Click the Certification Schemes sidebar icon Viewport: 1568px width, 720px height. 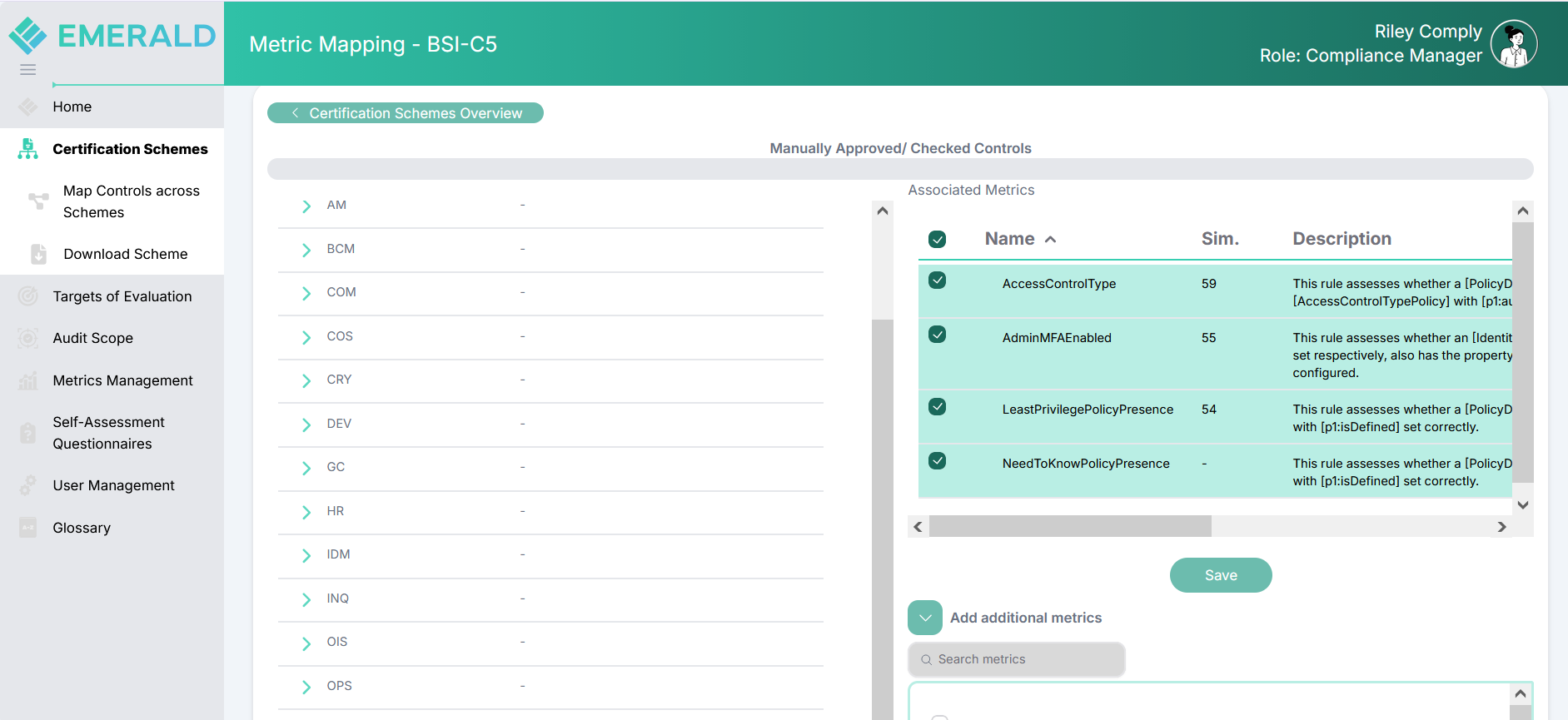tap(28, 149)
